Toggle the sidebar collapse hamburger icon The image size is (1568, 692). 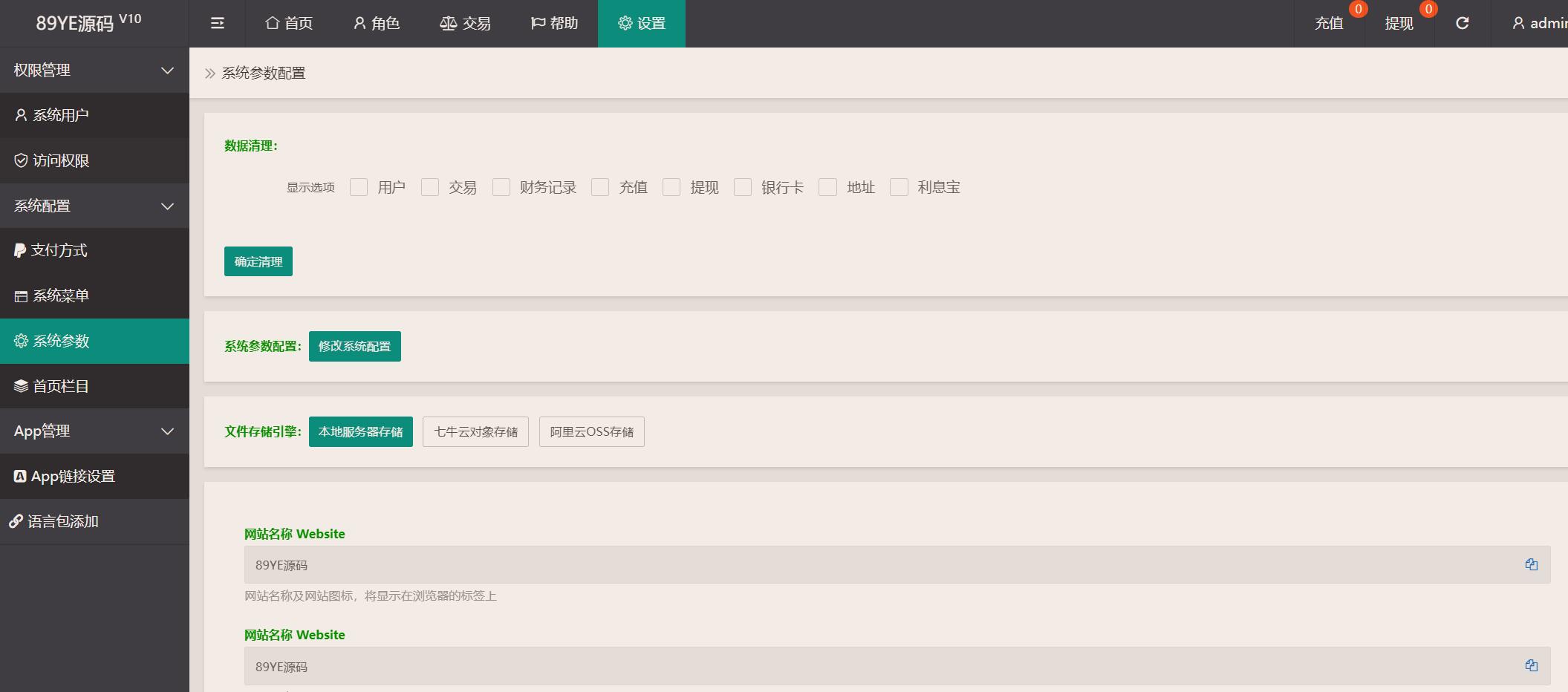pos(217,23)
